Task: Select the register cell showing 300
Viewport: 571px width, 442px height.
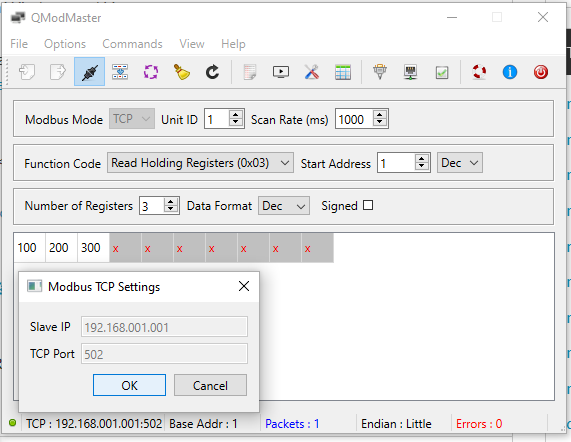Action: [x=93, y=248]
